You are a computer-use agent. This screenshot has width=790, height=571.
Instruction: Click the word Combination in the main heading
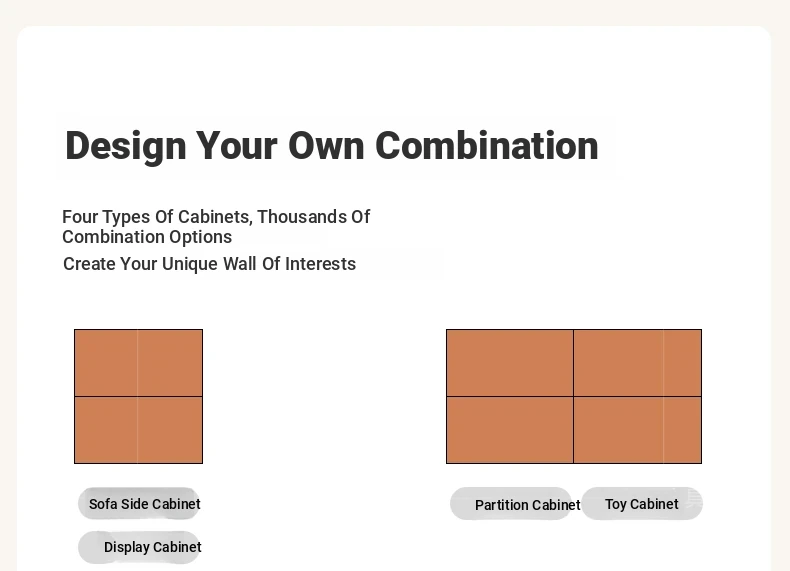(x=487, y=146)
